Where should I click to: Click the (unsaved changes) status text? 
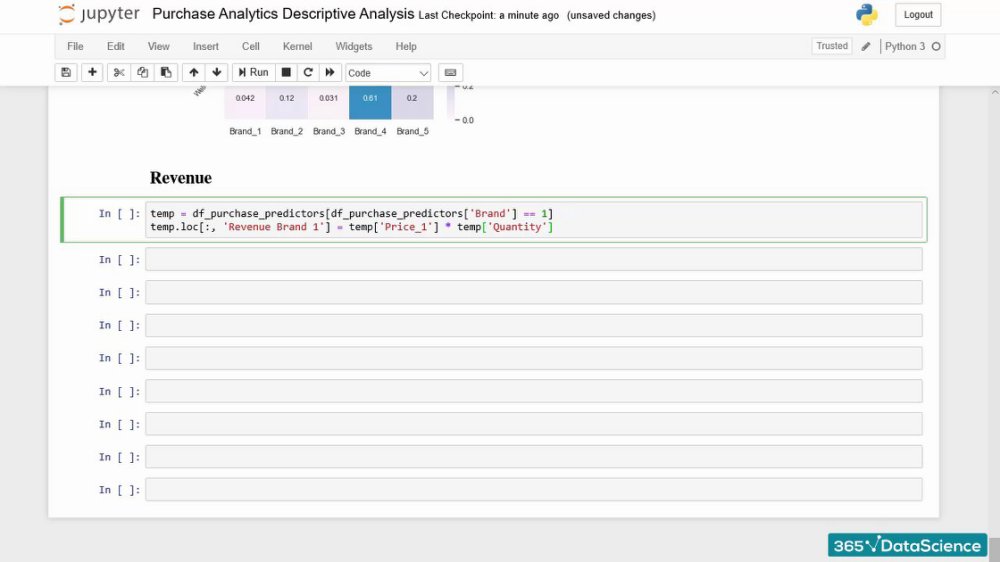point(611,15)
